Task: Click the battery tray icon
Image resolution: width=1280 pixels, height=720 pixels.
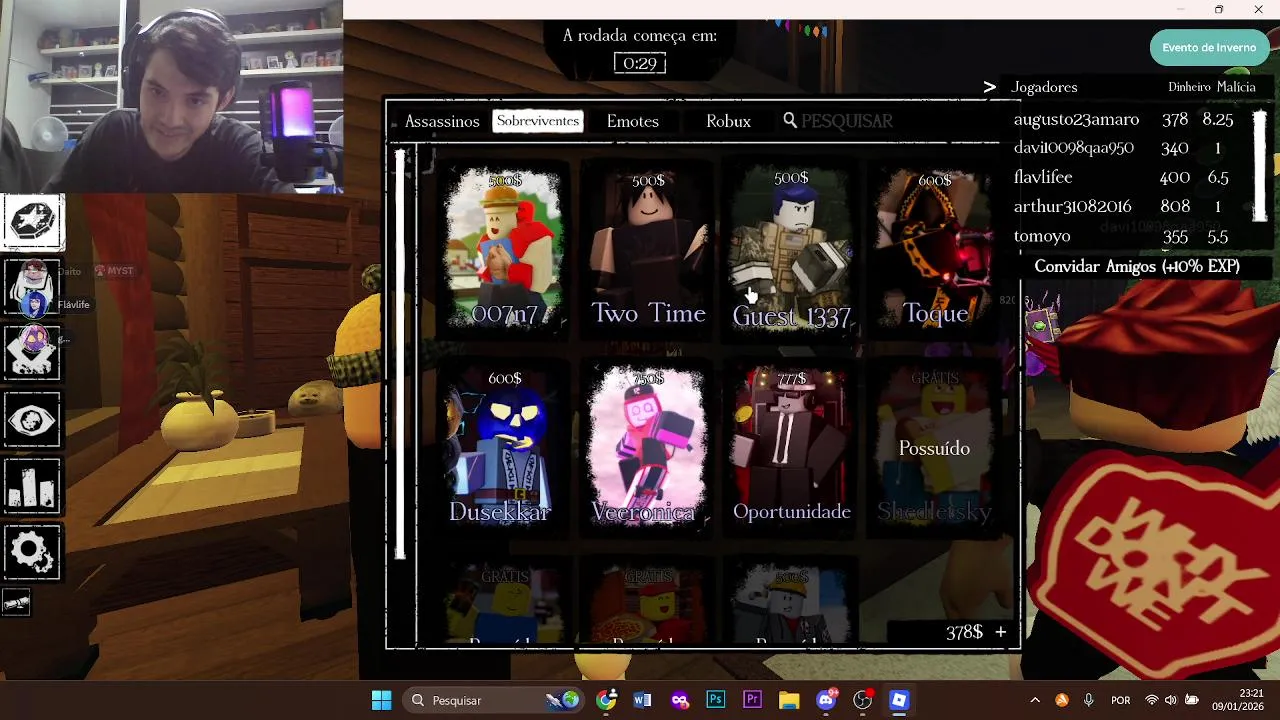Action: click(1192, 700)
